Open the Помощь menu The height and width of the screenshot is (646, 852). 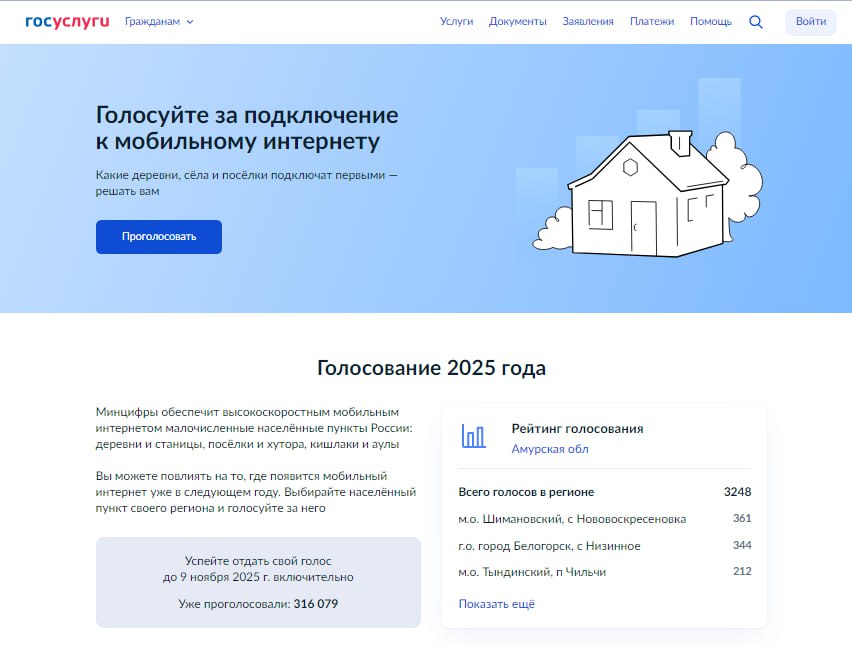pyautogui.click(x=709, y=21)
